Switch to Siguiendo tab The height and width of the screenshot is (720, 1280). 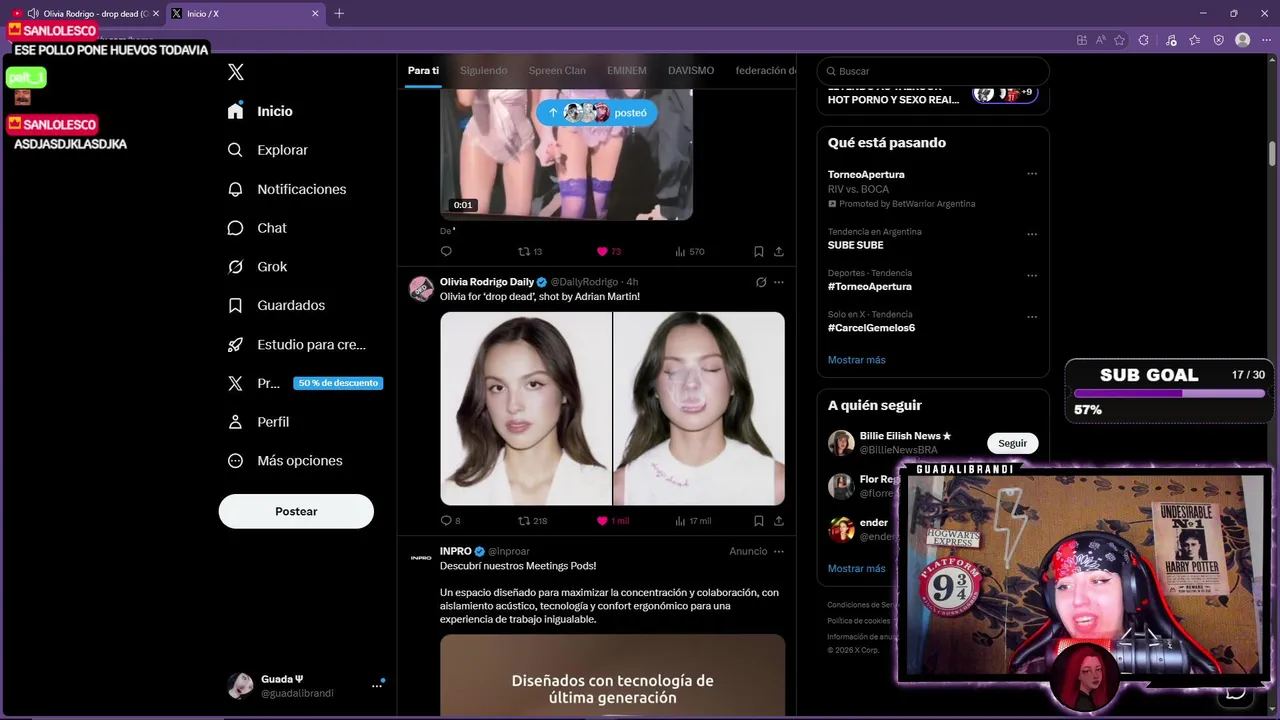483,71
